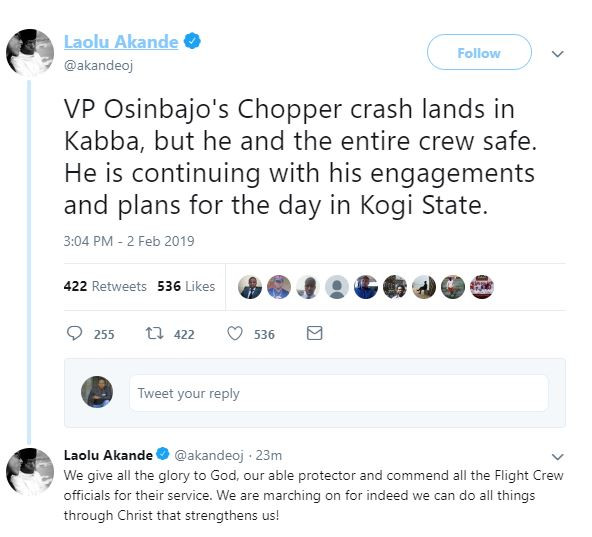The height and width of the screenshot is (537, 592).
Task: Click the verified badge beside Laolu Akande header
Action: 192,41
